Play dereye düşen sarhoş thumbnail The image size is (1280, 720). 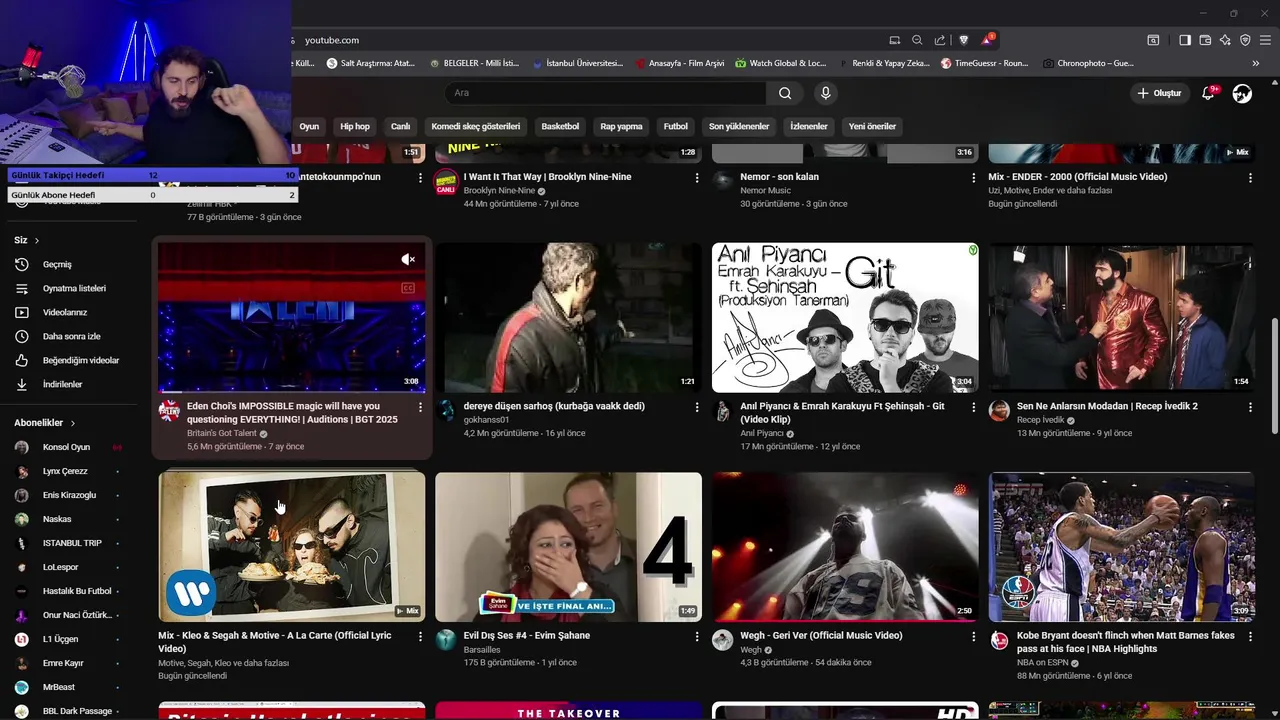(568, 317)
